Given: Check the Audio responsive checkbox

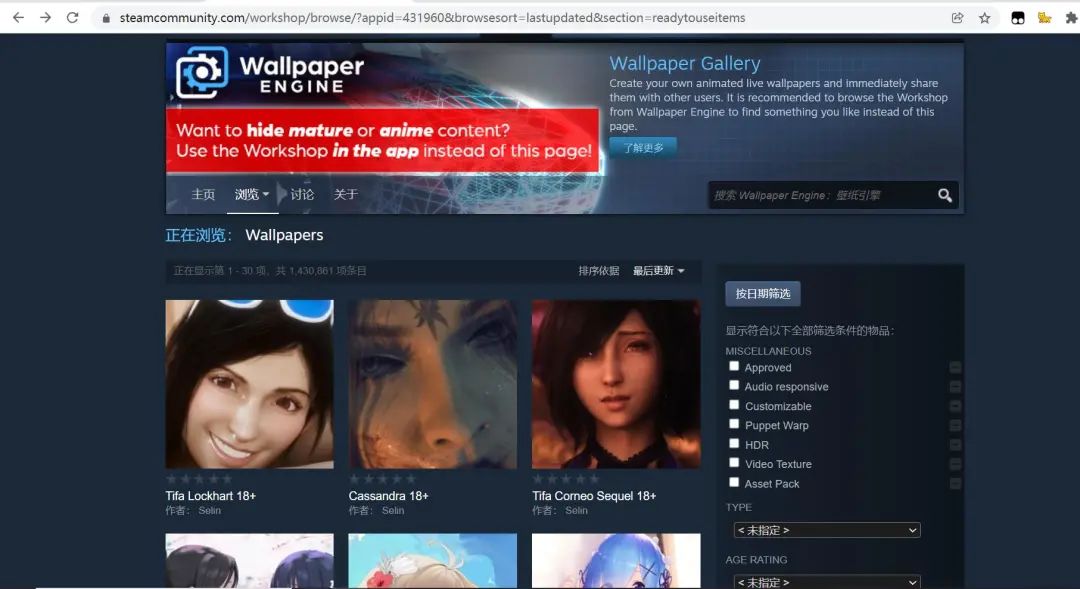Looking at the screenshot, I should click(x=734, y=386).
